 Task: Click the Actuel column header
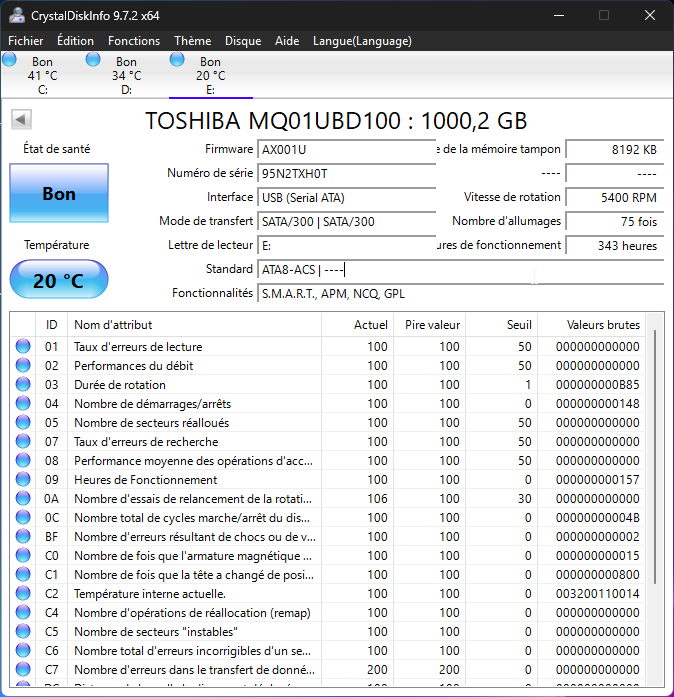coord(357,324)
